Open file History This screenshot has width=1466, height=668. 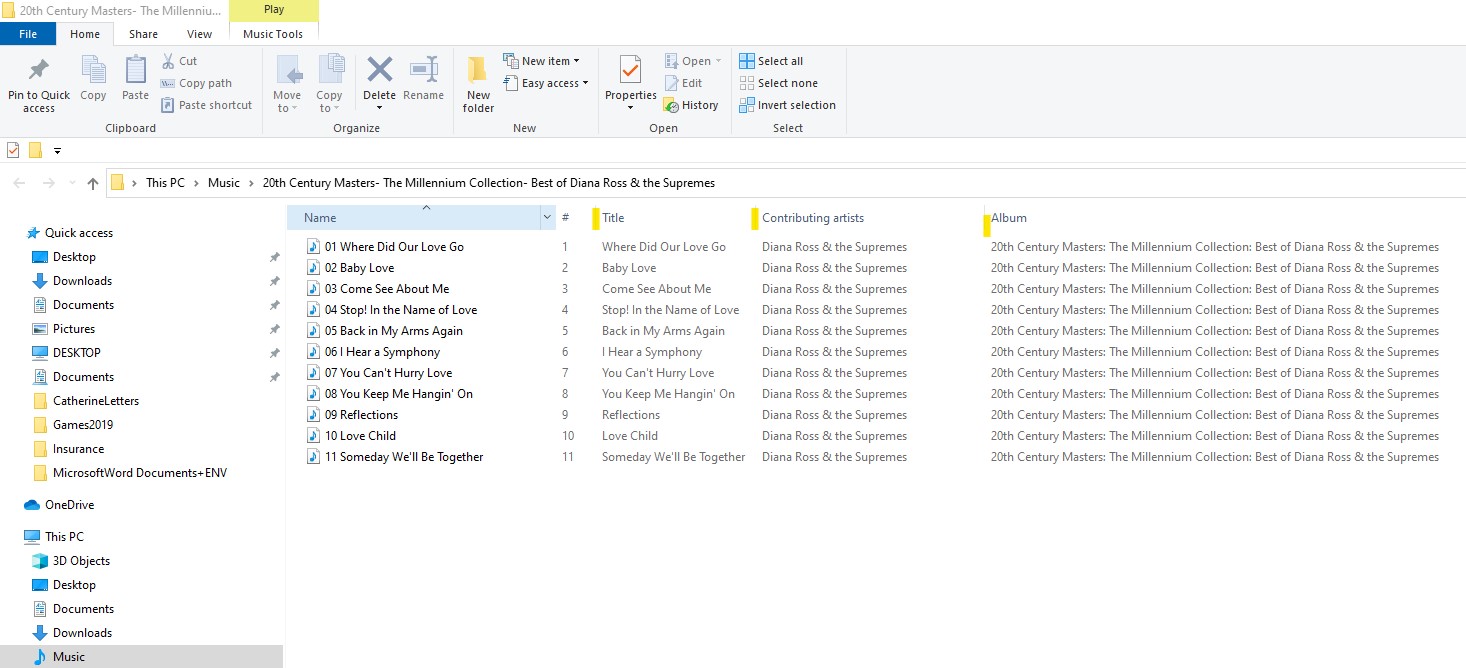point(691,105)
